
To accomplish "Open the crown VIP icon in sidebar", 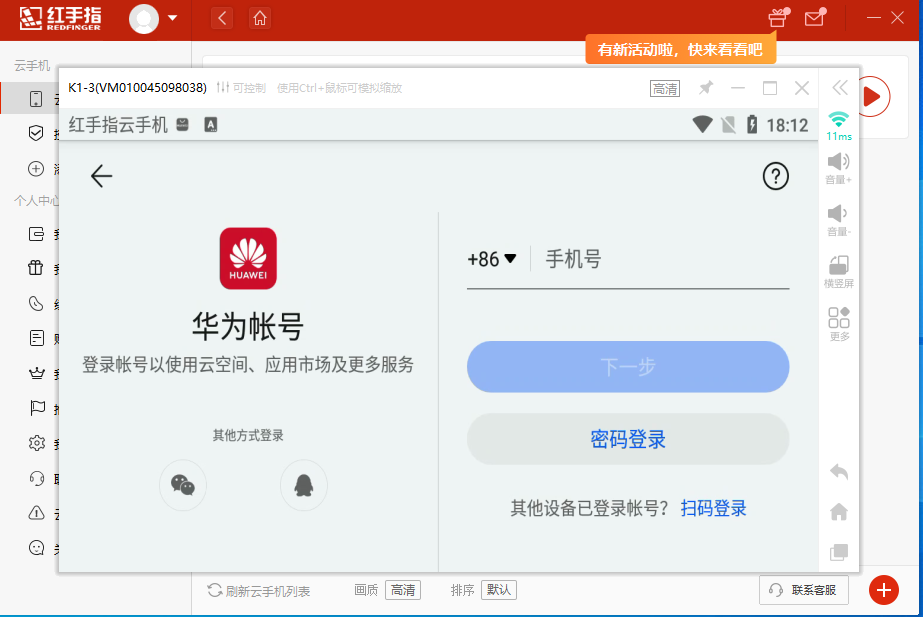I will point(36,373).
